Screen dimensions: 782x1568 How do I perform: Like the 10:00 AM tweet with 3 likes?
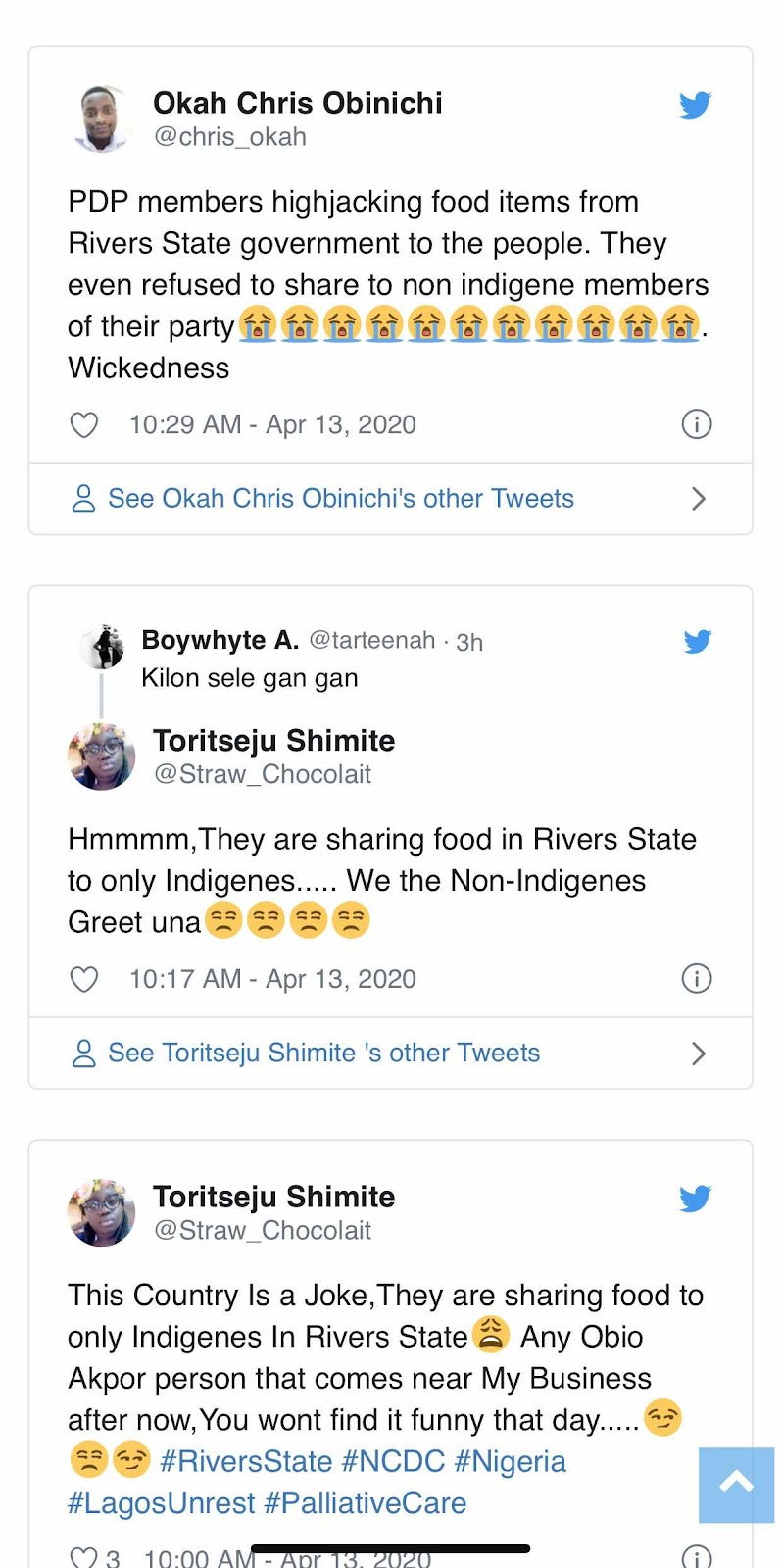click(x=84, y=1557)
